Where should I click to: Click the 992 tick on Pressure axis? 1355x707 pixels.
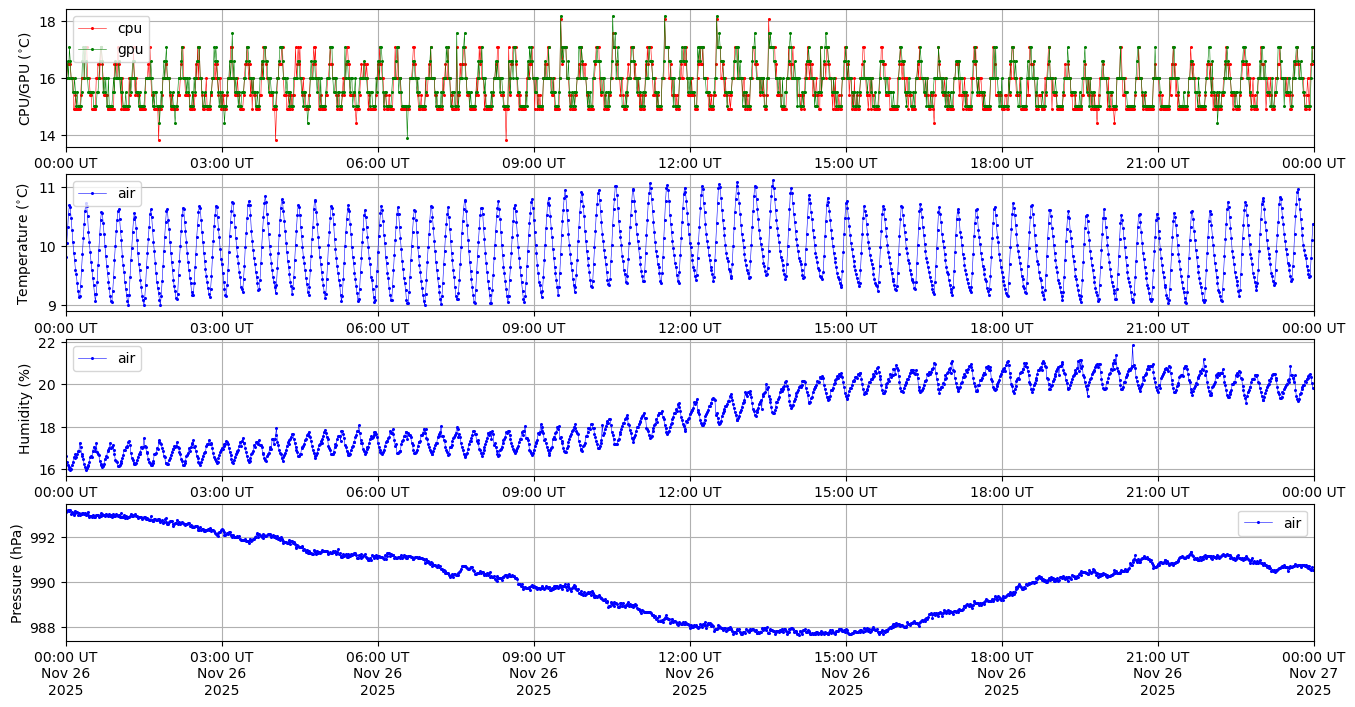coord(49,538)
